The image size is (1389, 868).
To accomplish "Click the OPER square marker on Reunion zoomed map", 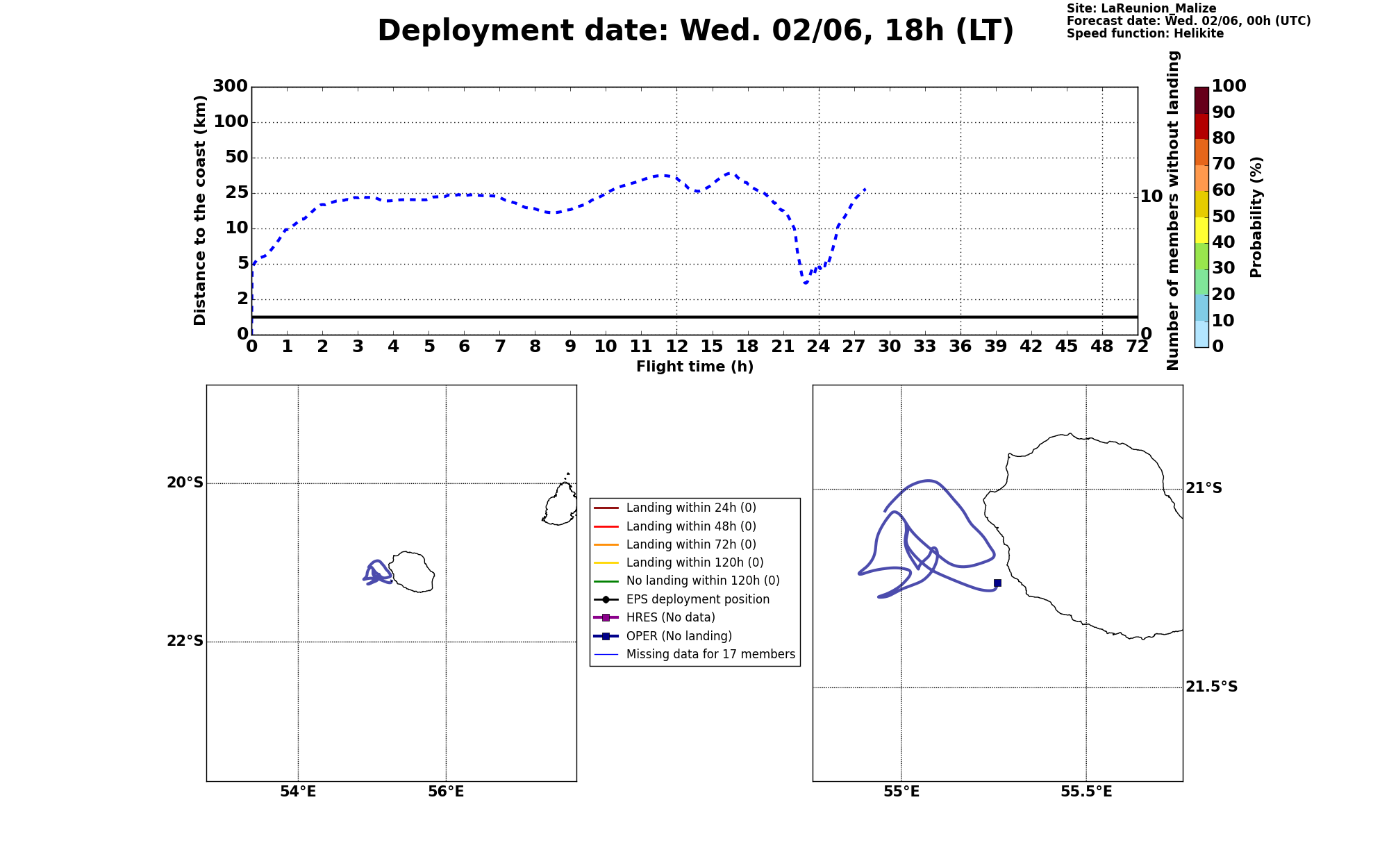I will [997, 583].
